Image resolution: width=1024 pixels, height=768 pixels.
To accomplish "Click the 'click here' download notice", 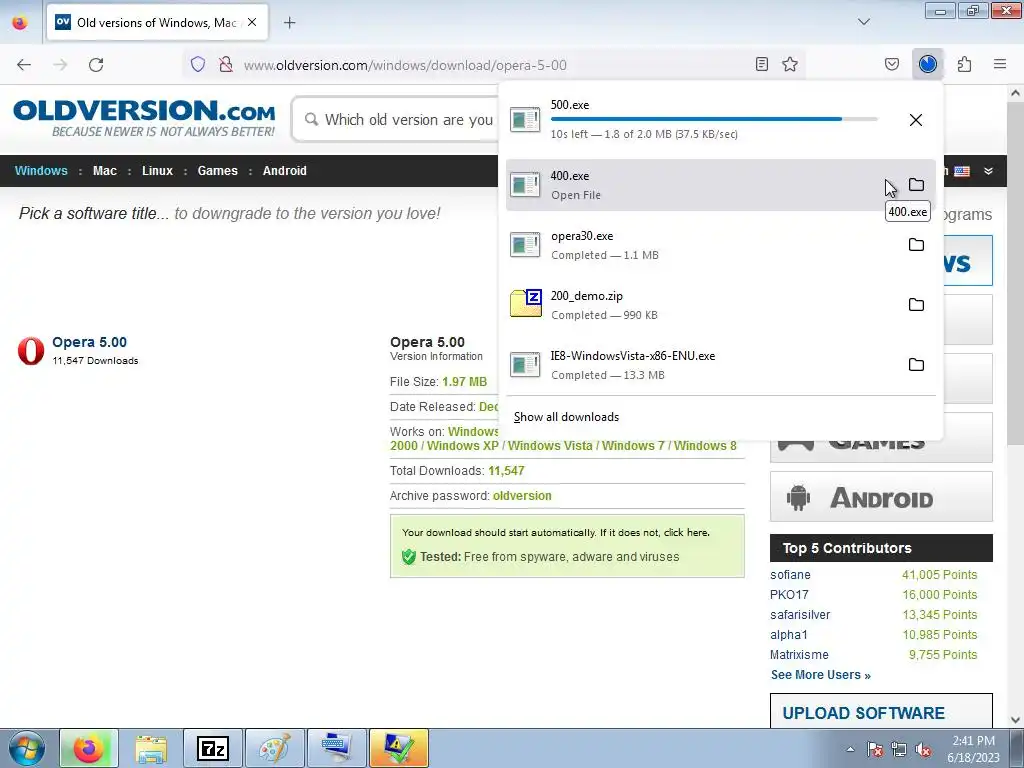I will [x=686, y=533].
